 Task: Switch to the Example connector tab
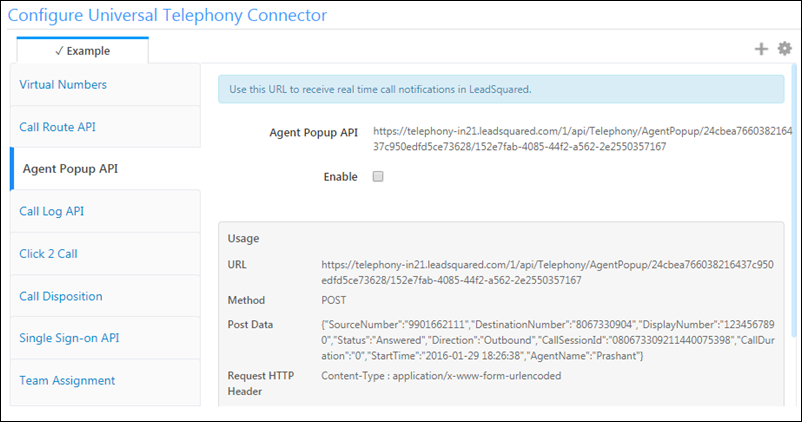coord(82,51)
